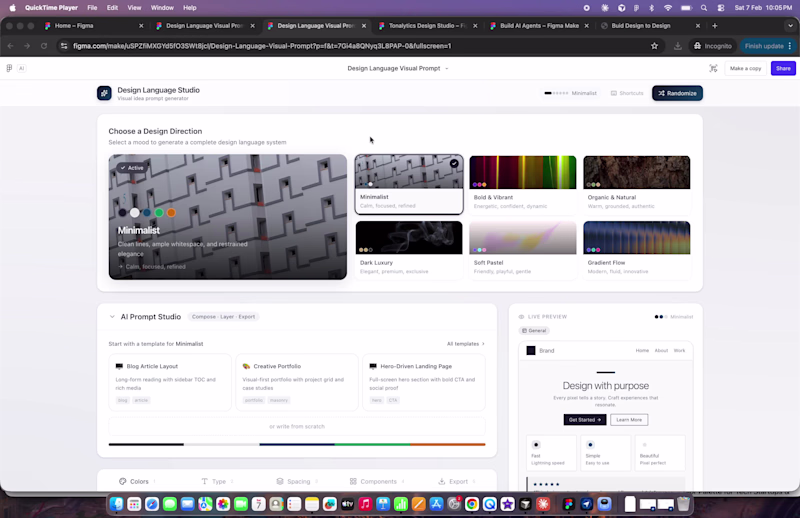Click the site info icon in address bar
This screenshot has width=800, height=518.
[x=64, y=46]
